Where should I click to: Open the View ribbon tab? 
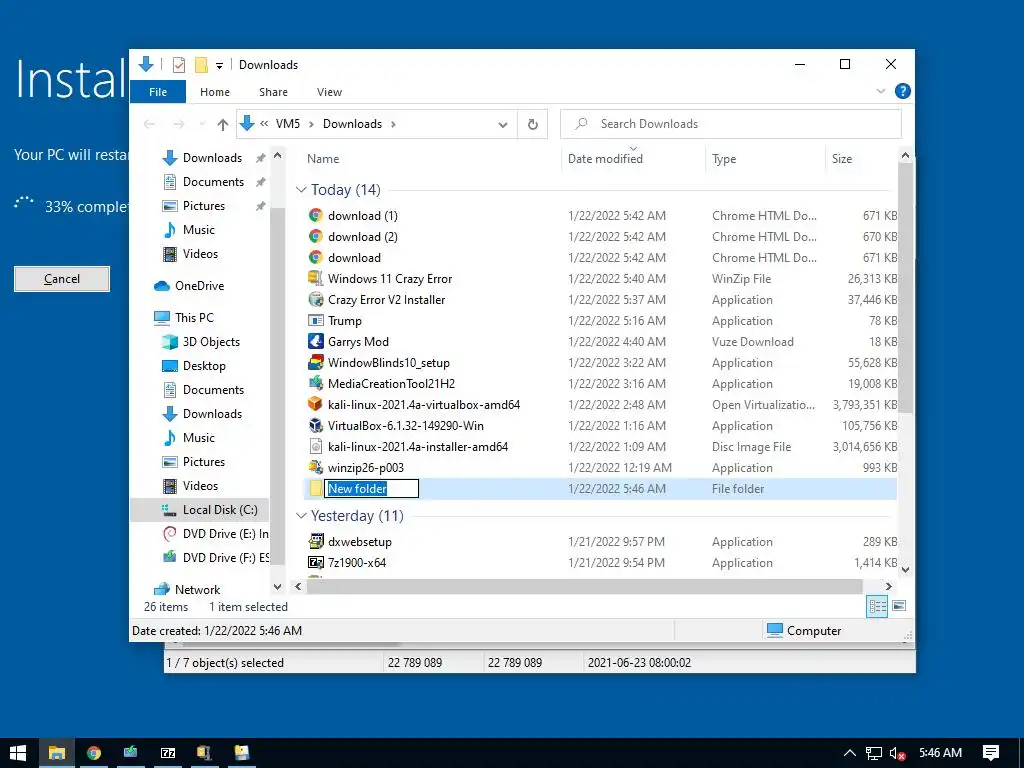(x=329, y=92)
